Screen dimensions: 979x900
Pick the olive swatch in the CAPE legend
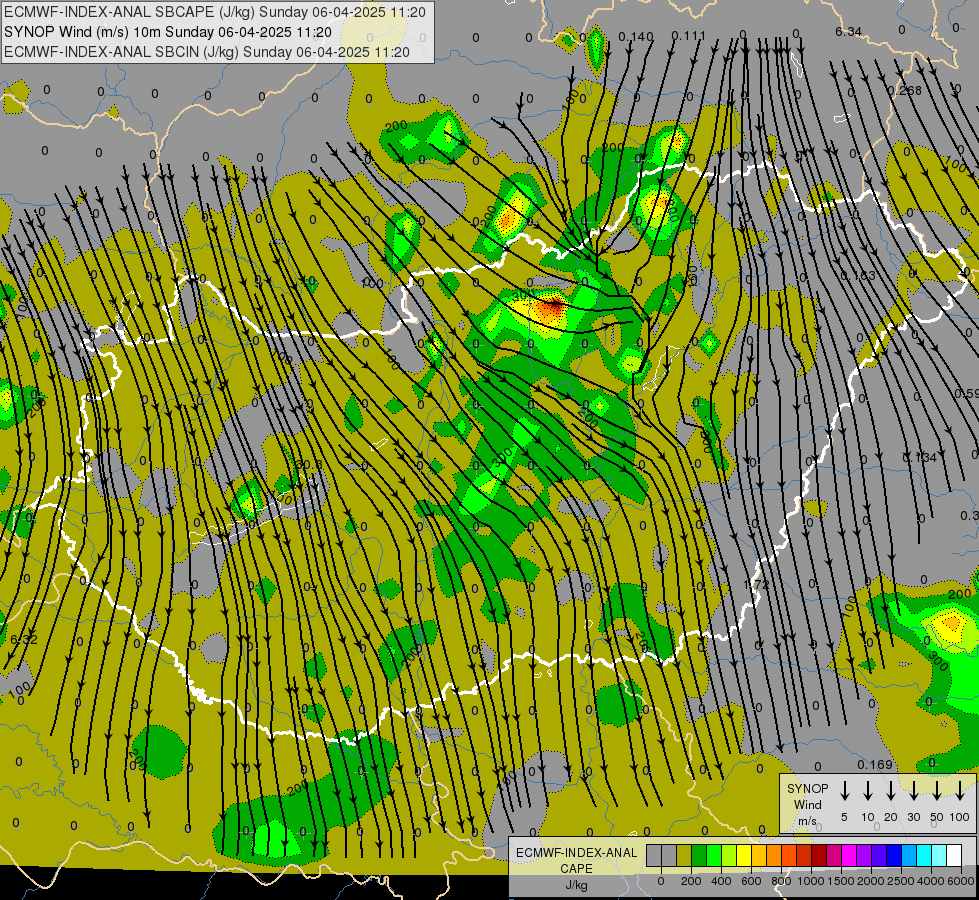coord(684,855)
